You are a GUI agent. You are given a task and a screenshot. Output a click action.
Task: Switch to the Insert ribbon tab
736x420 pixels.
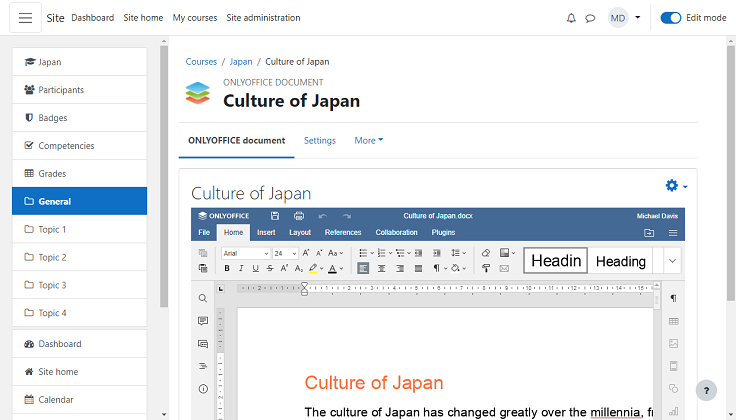click(x=266, y=232)
